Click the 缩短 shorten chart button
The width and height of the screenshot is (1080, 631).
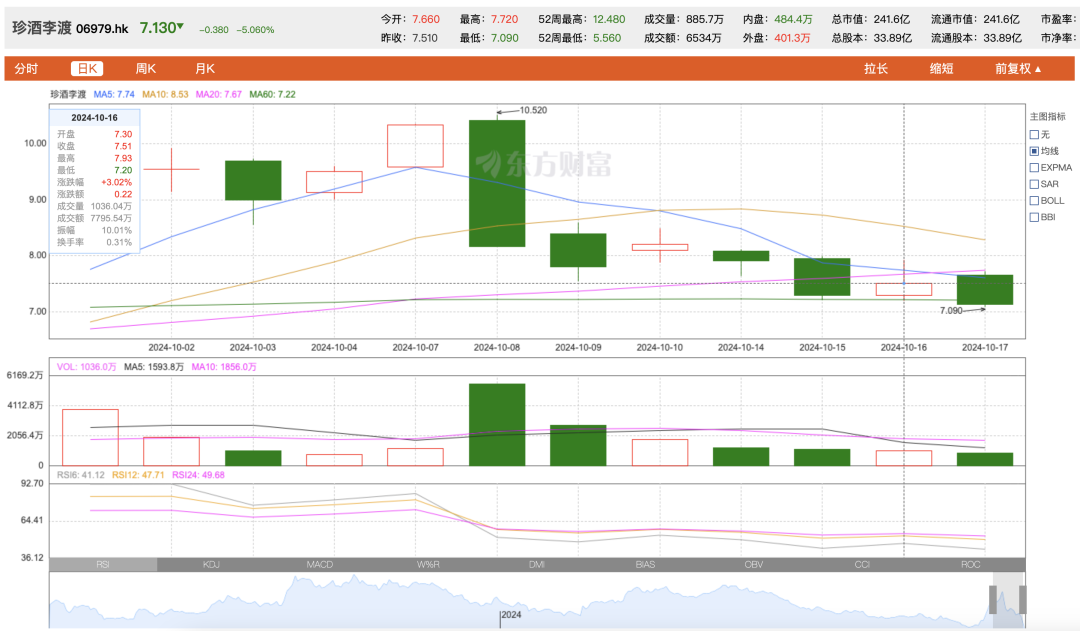click(942, 69)
